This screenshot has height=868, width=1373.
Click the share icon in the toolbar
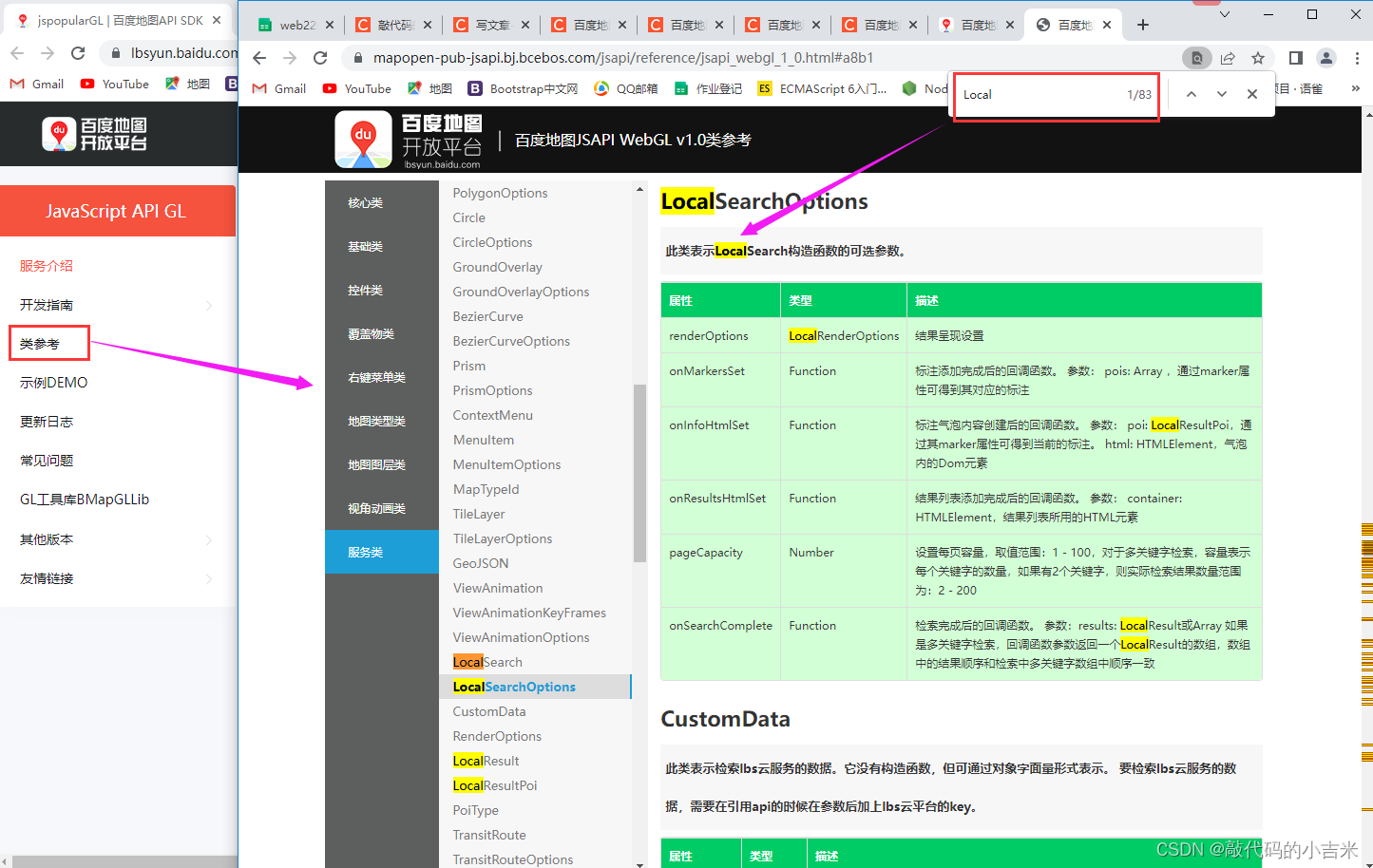(x=1227, y=58)
